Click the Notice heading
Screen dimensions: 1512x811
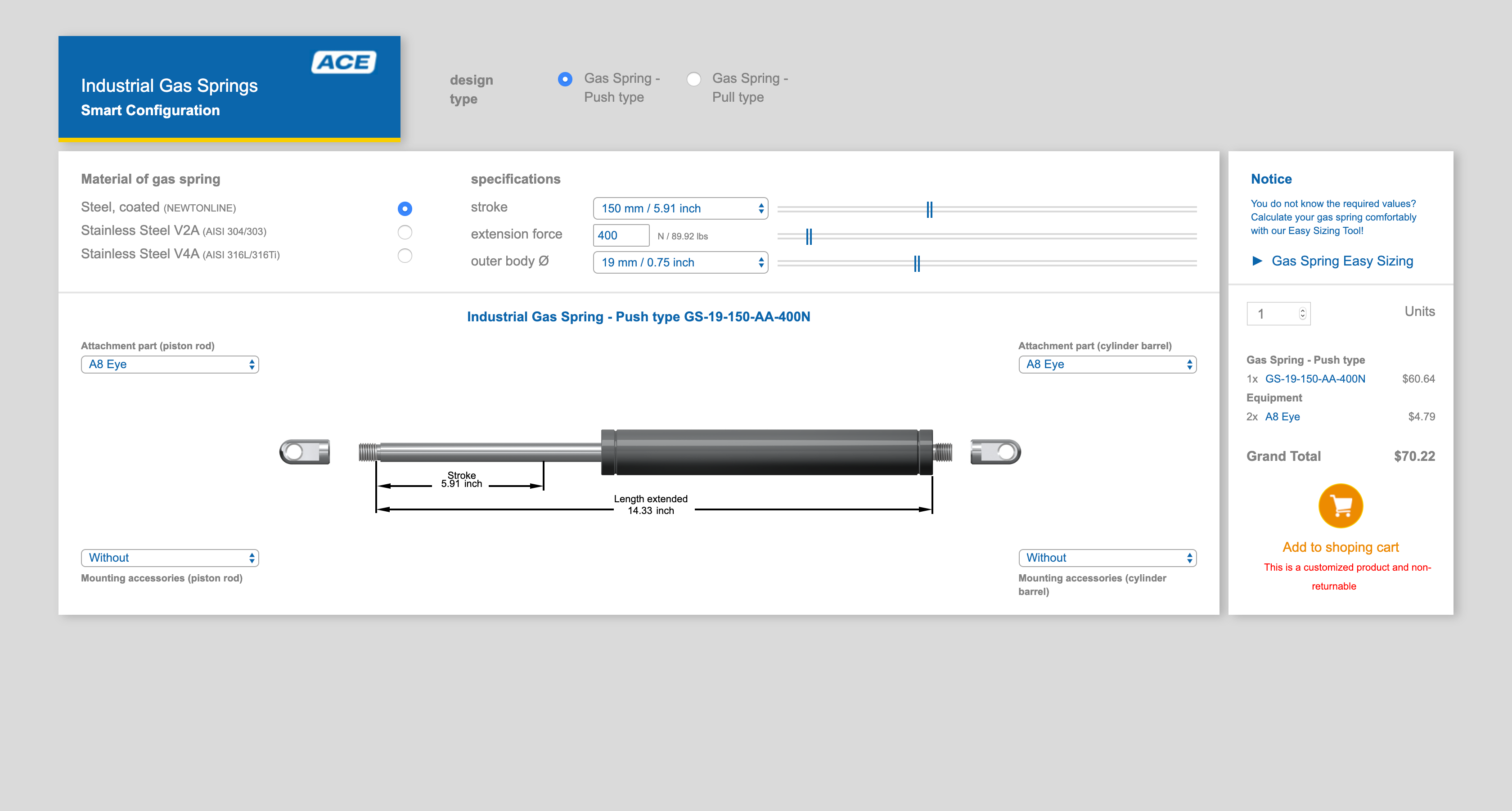click(1271, 179)
